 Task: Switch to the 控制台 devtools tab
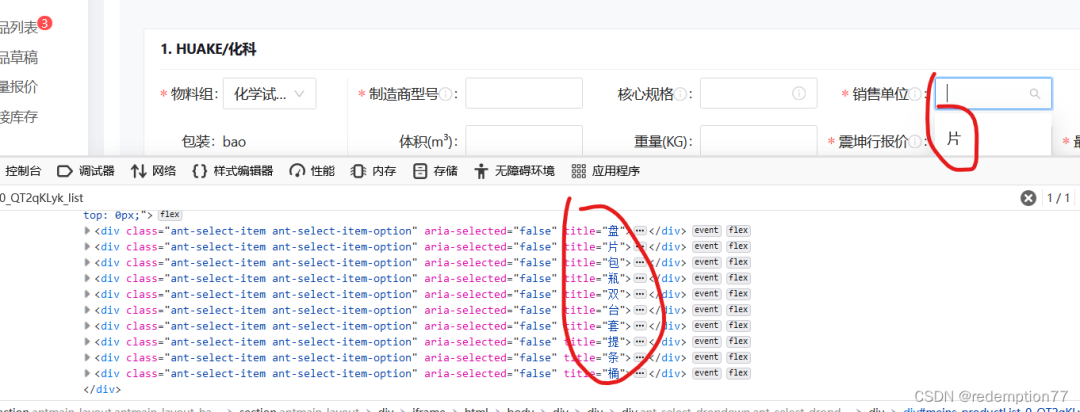click(x=23, y=171)
